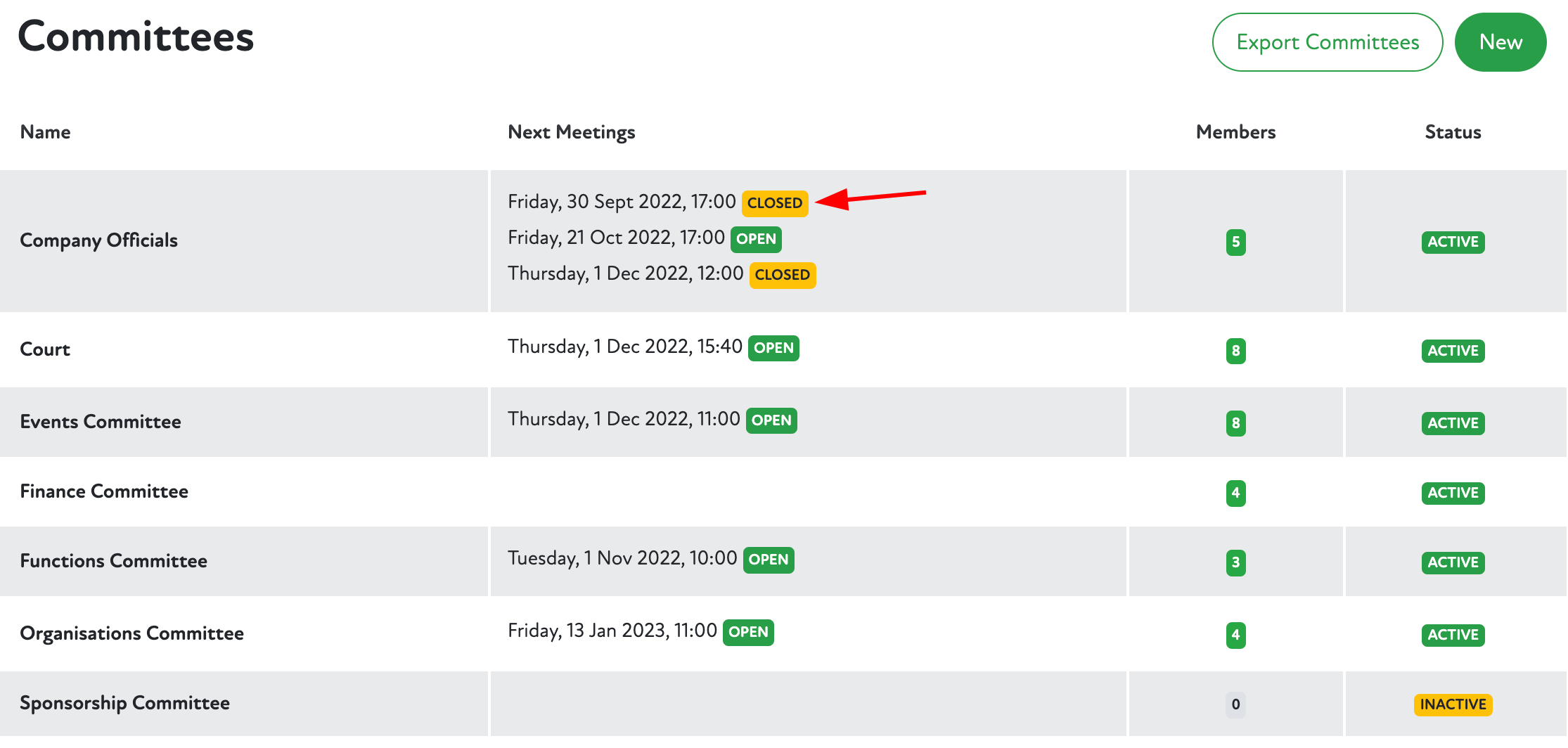Click the Functions Committee member count badge 3
The width and height of the screenshot is (1568, 748).
click(1235, 562)
